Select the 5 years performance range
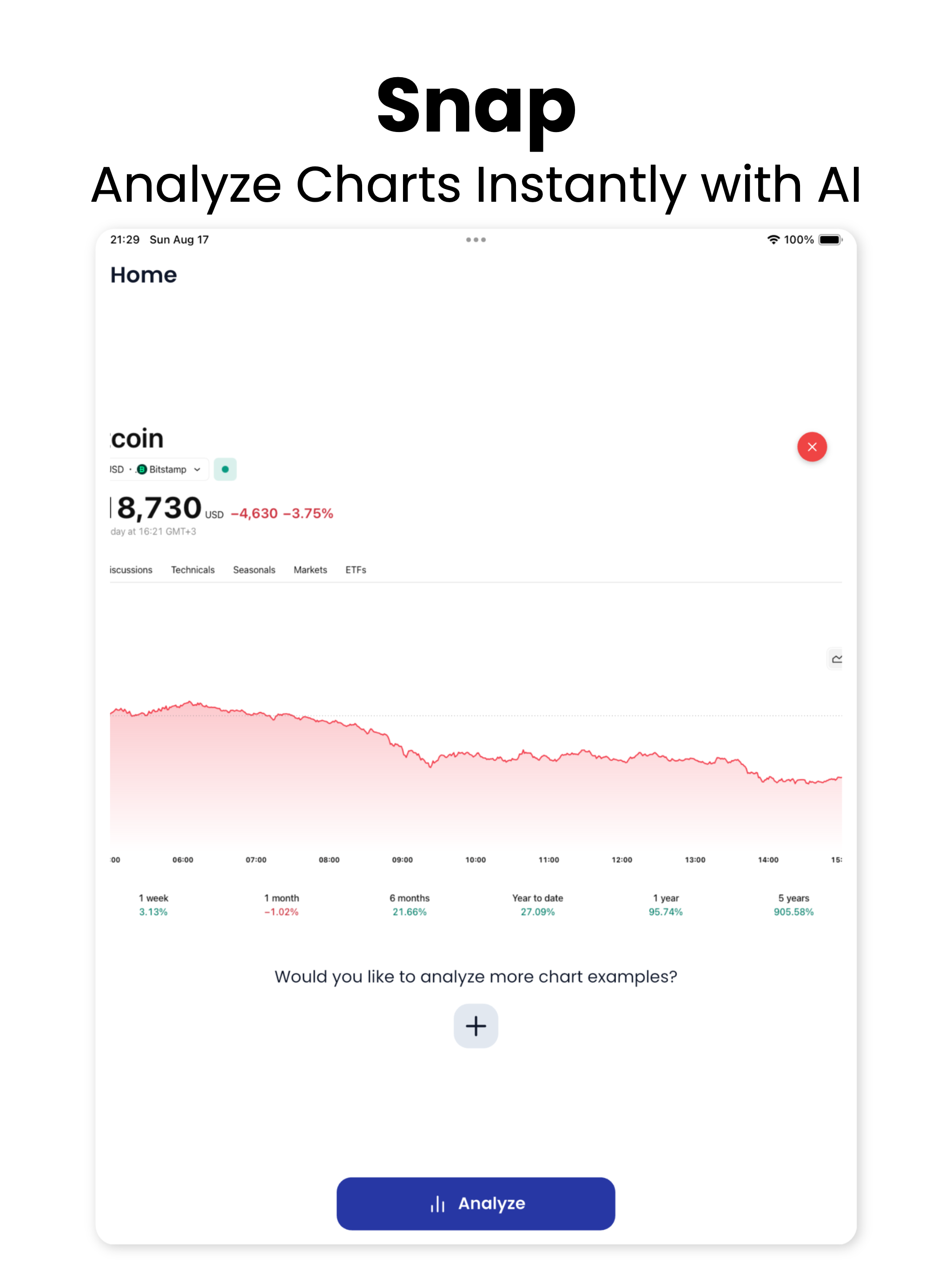952x1270 pixels. pos(794,904)
